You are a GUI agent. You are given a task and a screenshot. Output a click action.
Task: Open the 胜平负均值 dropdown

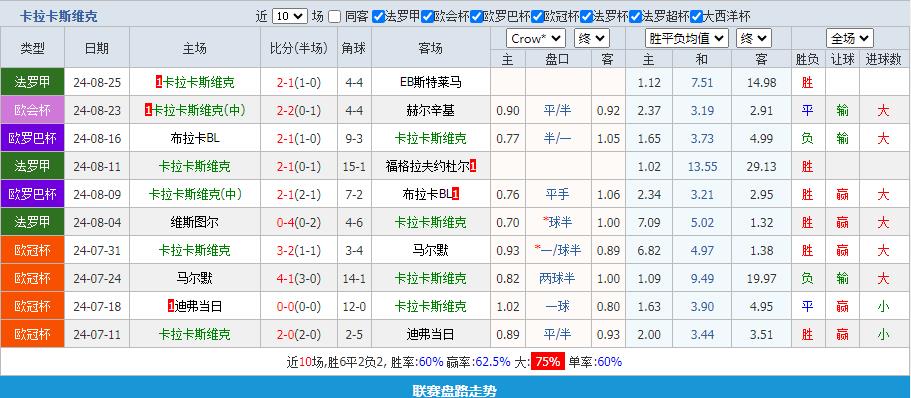(687, 39)
